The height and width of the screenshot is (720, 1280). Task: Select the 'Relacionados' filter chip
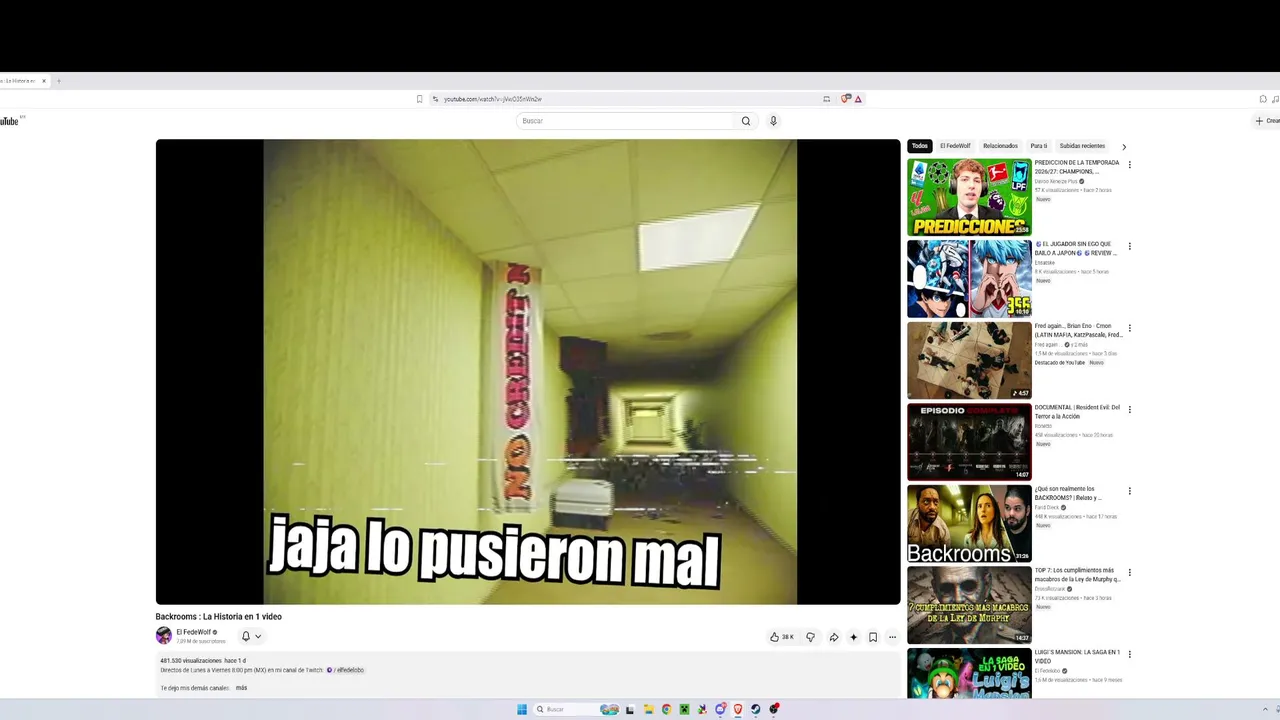(1000, 146)
